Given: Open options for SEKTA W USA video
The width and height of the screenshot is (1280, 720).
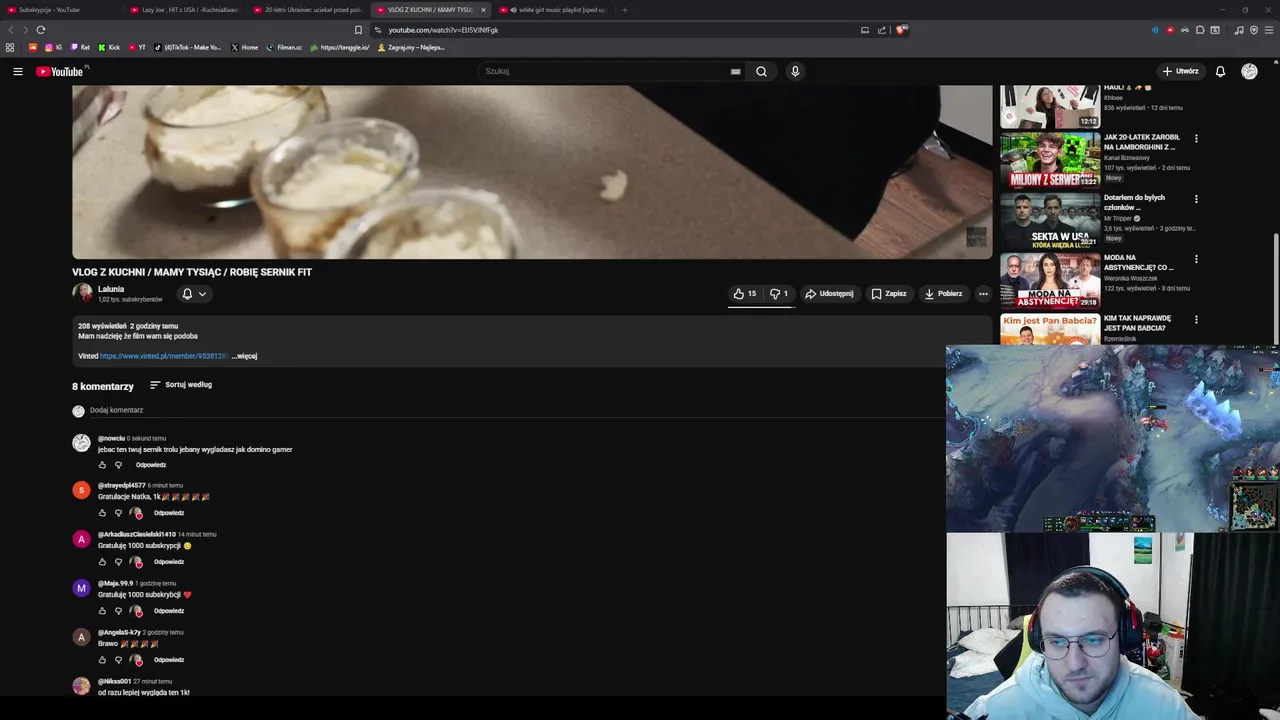Looking at the screenshot, I should pyautogui.click(x=1196, y=199).
